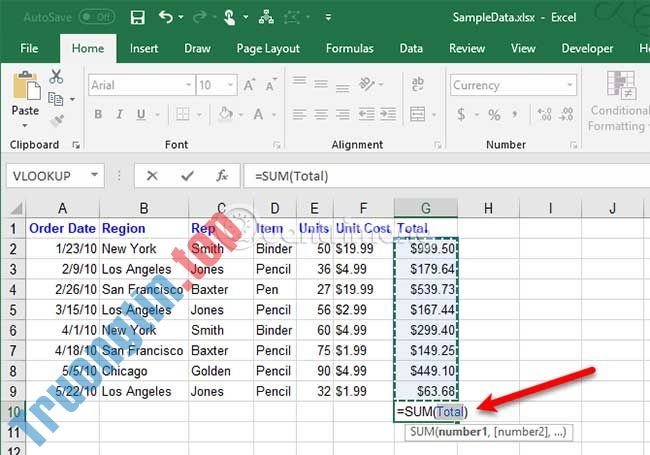
Task: Click the Orientation text angle icon
Action: click(367, 85)
